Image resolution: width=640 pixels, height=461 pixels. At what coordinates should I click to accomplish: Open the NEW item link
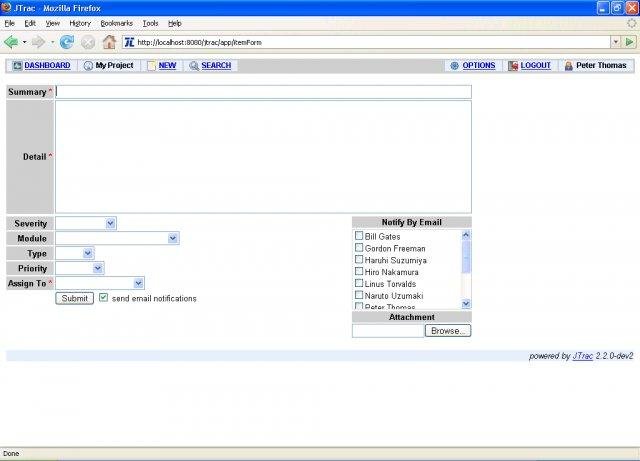pyautogui.click(x=167, y=65)
